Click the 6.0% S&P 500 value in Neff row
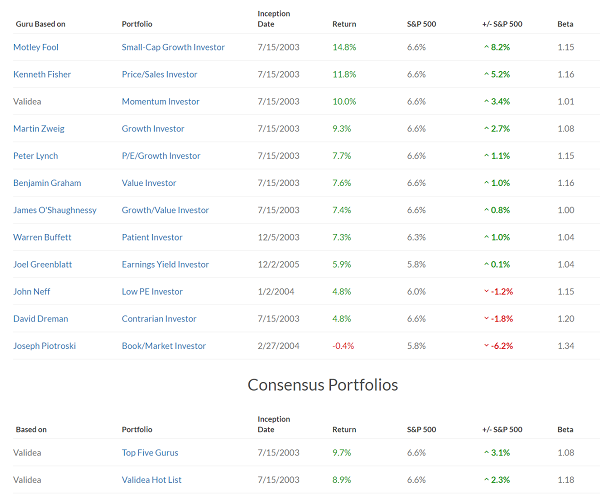 tap(416, 292)
